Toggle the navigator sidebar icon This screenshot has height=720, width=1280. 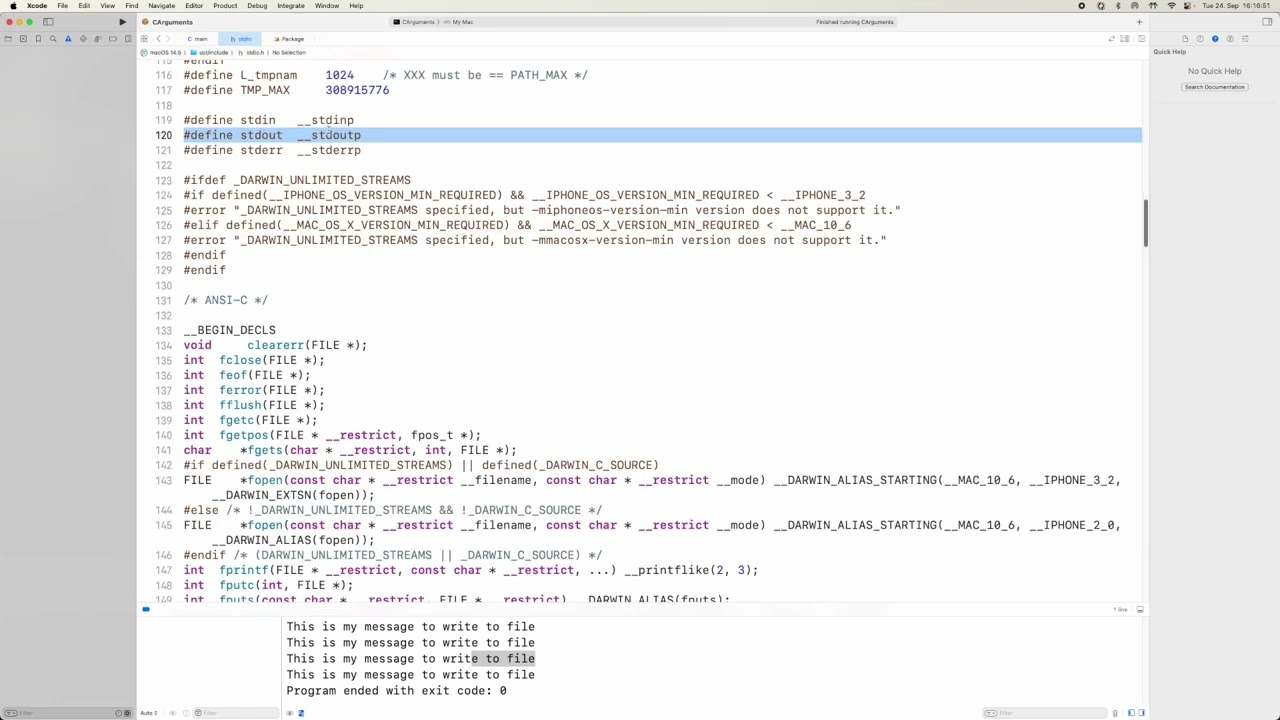48,22
